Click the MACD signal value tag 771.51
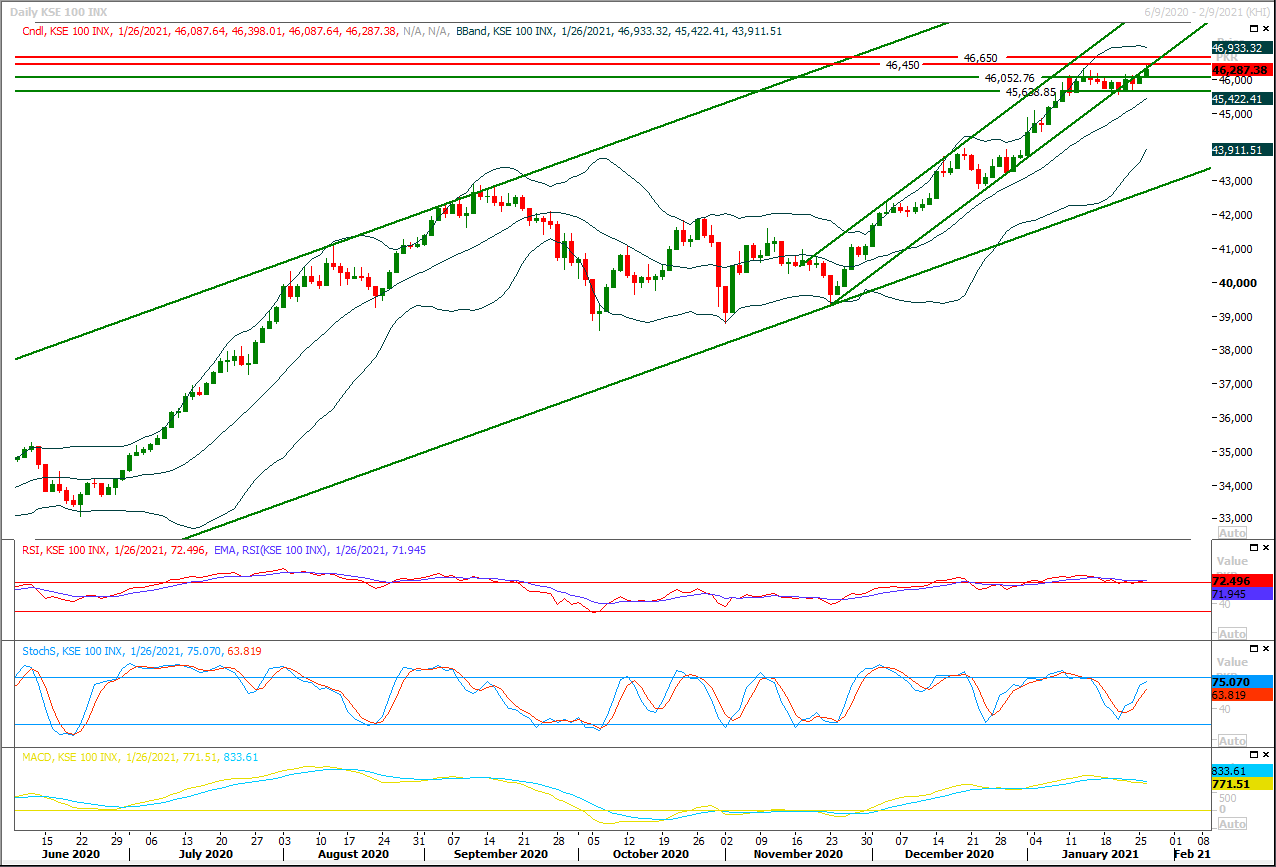Screen dimensions: 1276x867 (x=1241, y=785)
